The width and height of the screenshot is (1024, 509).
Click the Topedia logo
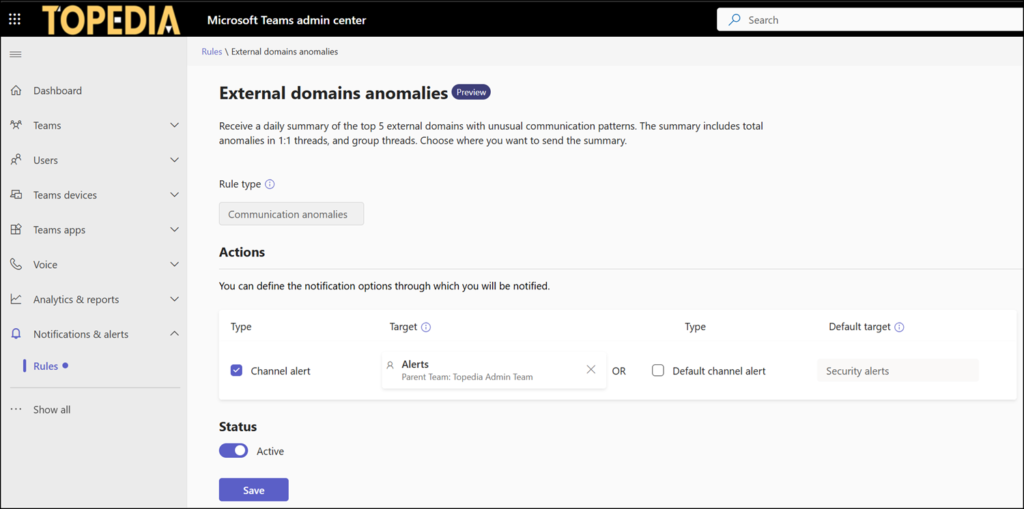pyautogui.click(x=111, y=20)
